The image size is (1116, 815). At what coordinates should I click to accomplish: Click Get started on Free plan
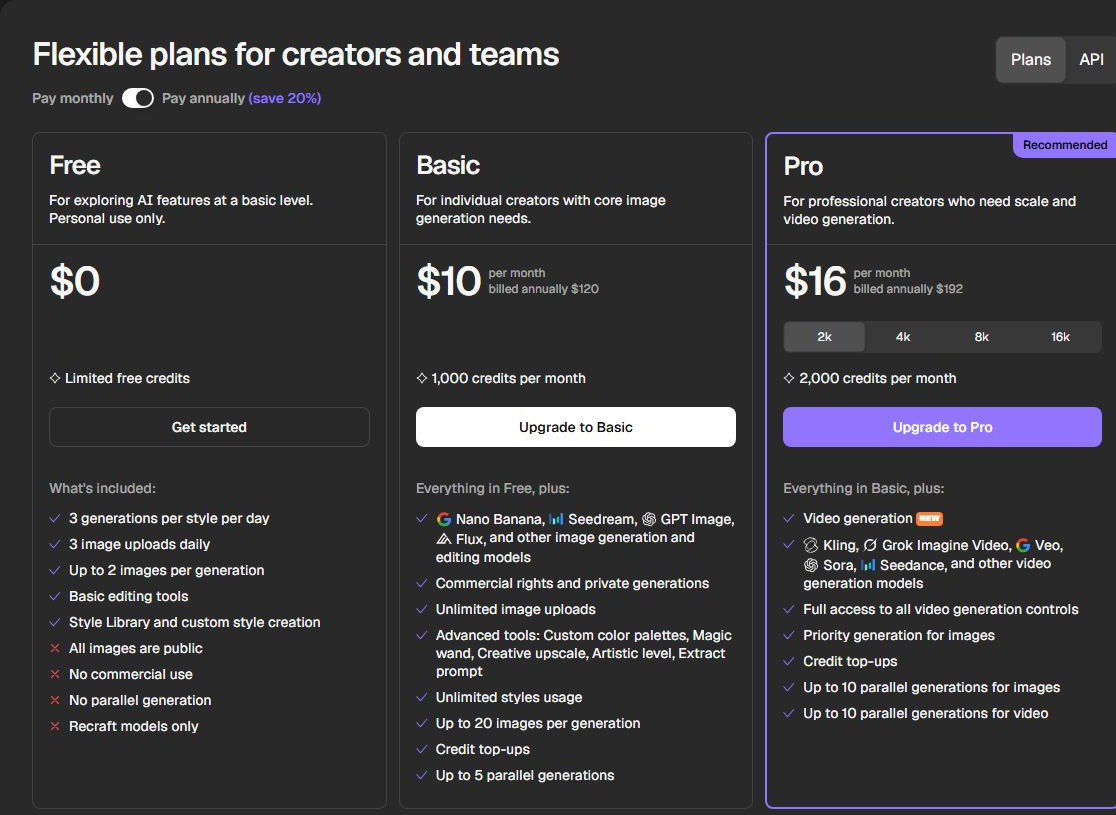(x=209, y=427)
